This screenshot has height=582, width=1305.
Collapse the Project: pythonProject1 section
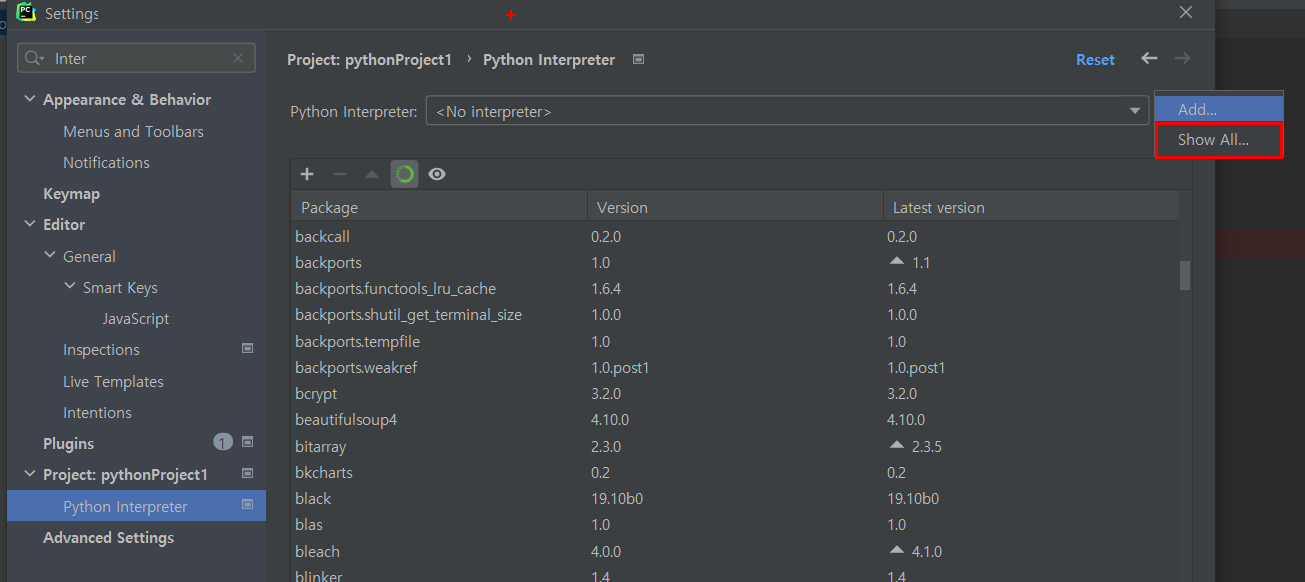click(x=30, y=474)
